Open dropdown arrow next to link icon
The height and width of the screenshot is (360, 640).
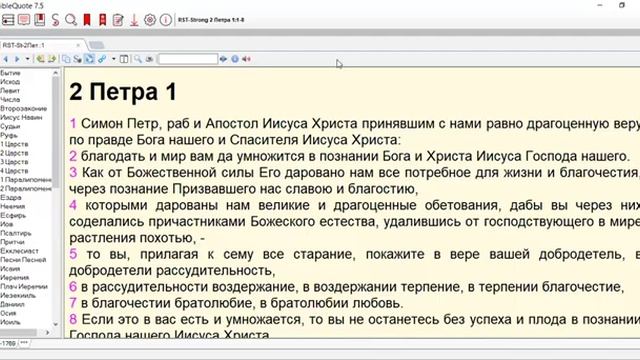113,59
